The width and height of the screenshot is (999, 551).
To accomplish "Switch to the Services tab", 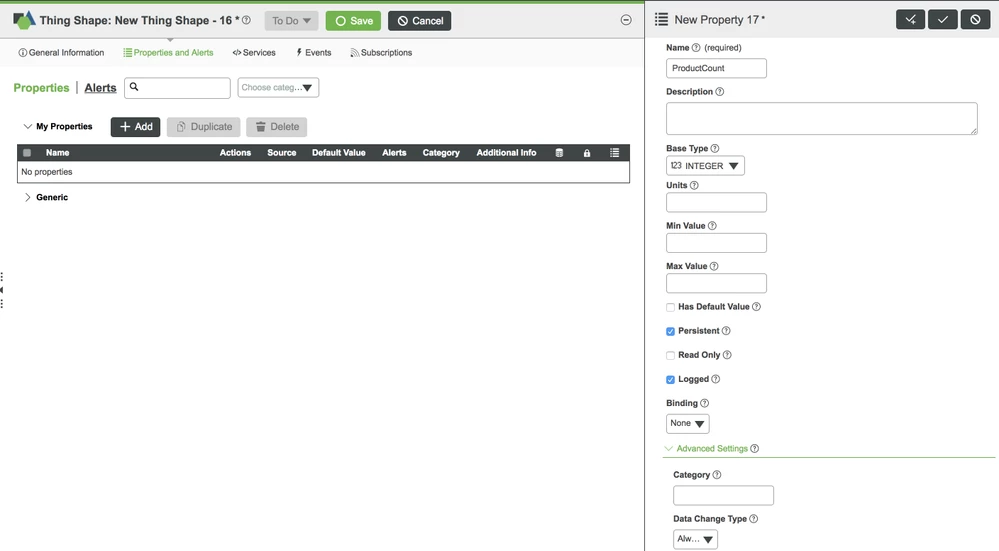I will [254, 53].
